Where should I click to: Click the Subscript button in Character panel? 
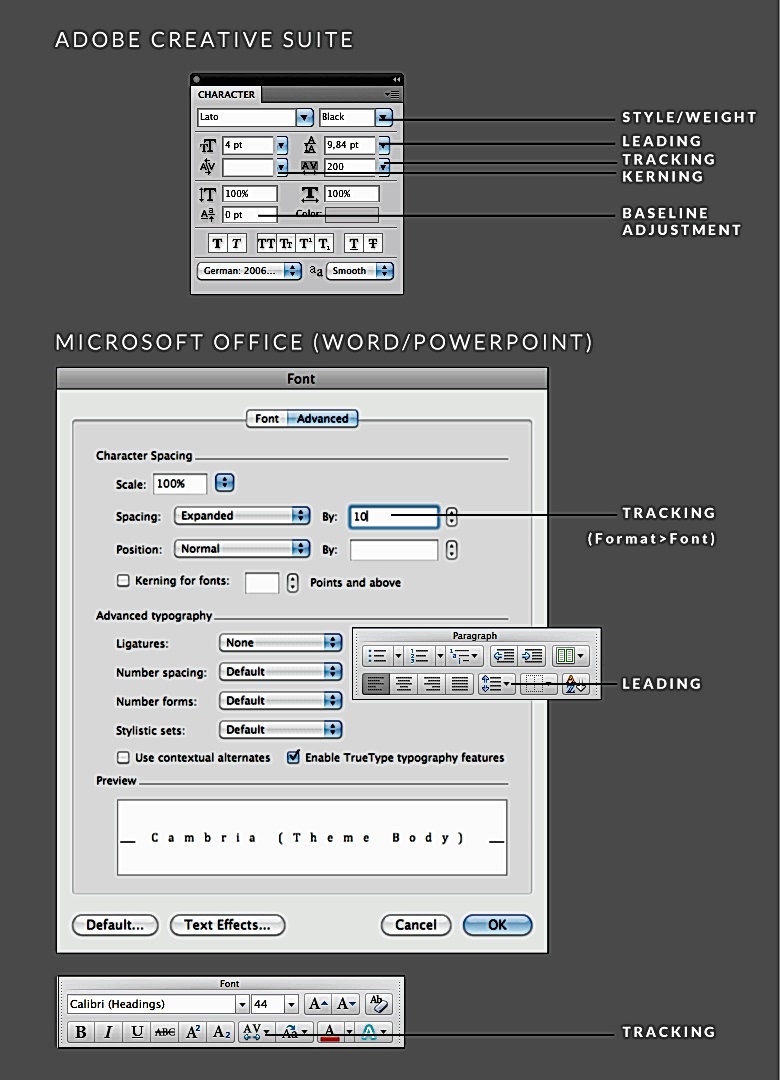click(x=324, y=243)
